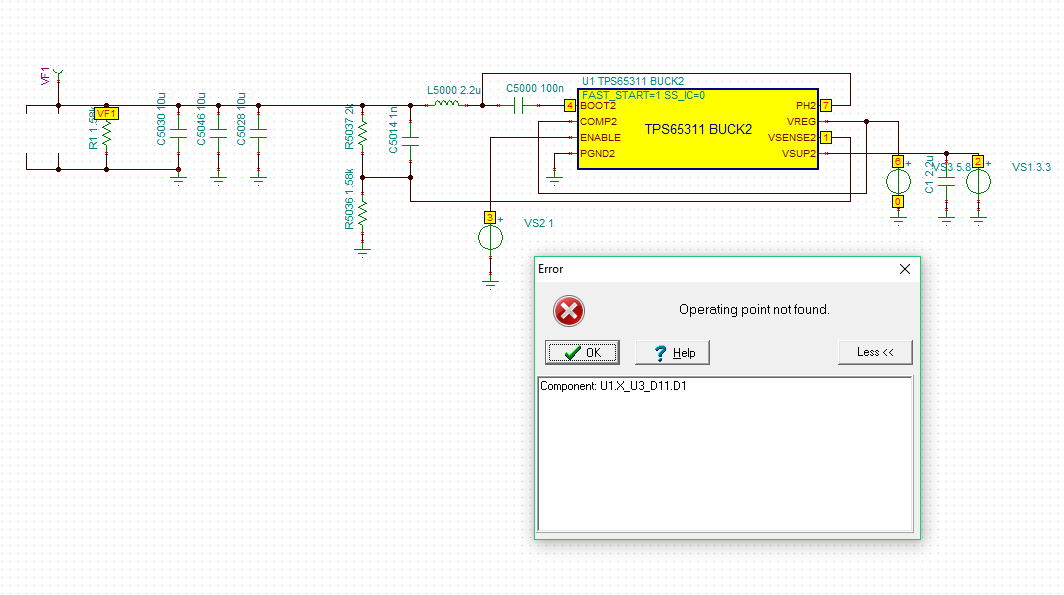Screen dimensions: 1064x595
Task: Select the C5030 10u capacitor symbol
Action: coord(178,134)
